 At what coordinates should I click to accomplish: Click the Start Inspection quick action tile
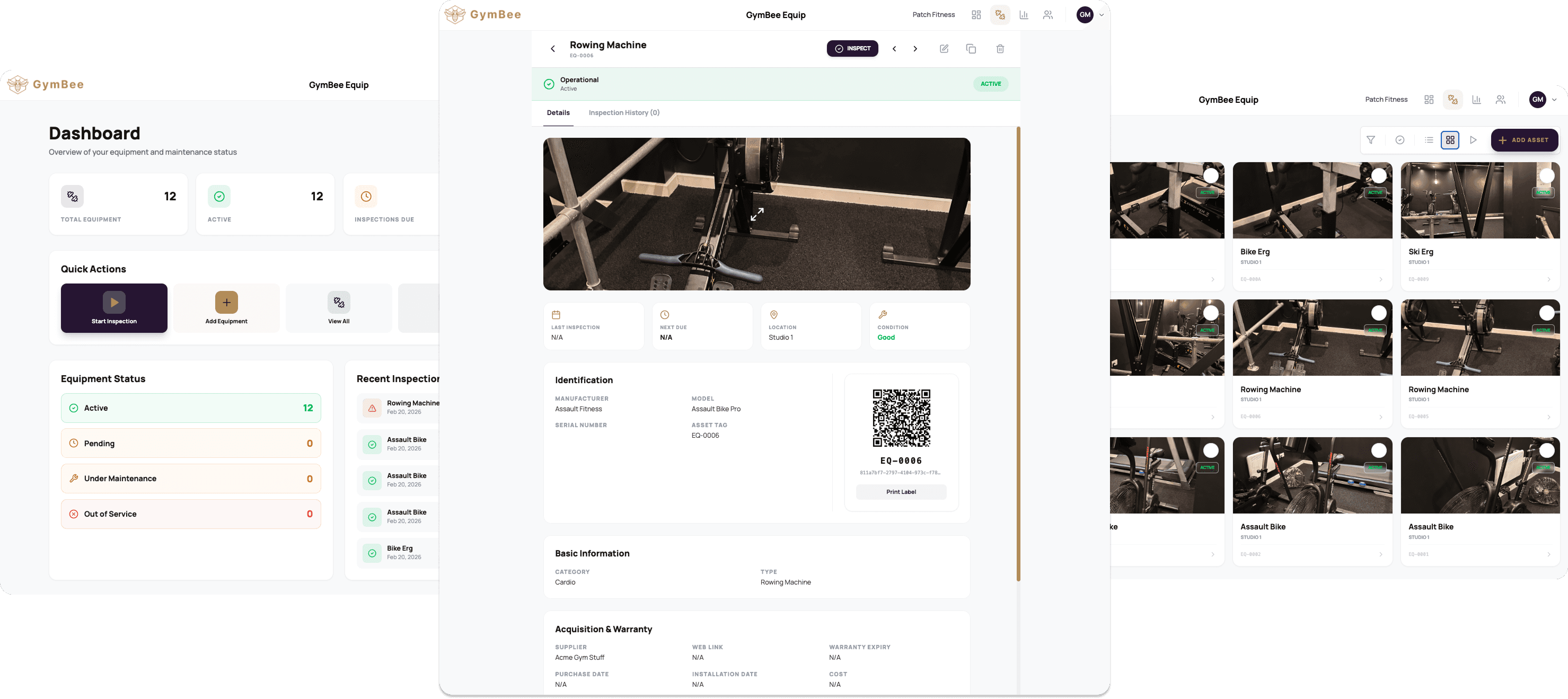click(114, 308)
